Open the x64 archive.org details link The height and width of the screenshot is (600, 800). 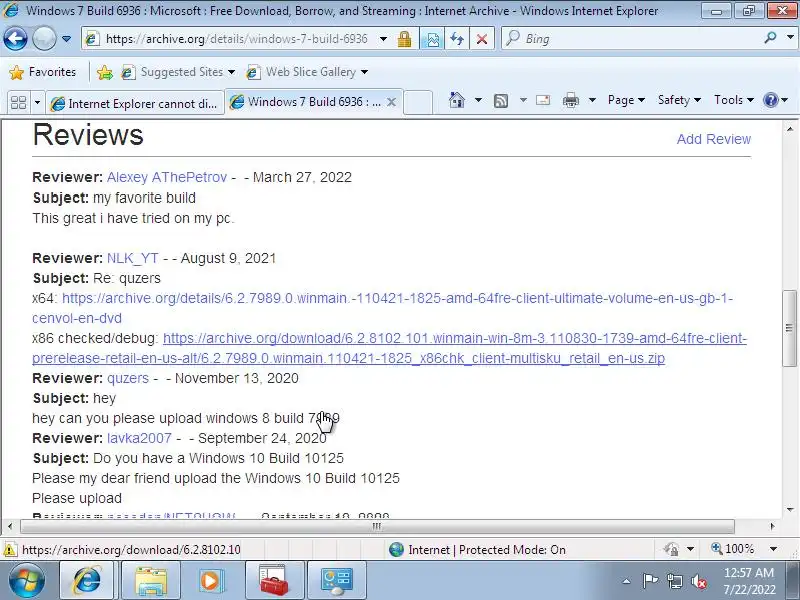(383, 308)
